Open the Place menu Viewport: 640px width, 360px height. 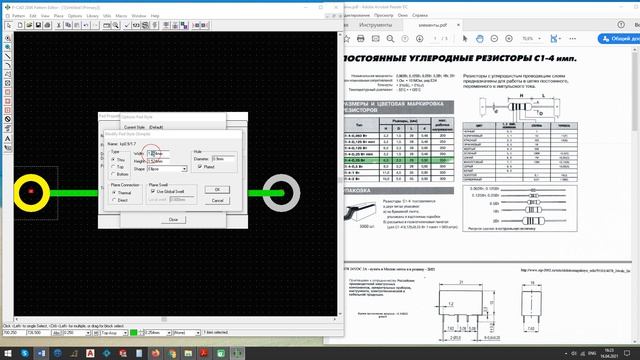point(58,16)
